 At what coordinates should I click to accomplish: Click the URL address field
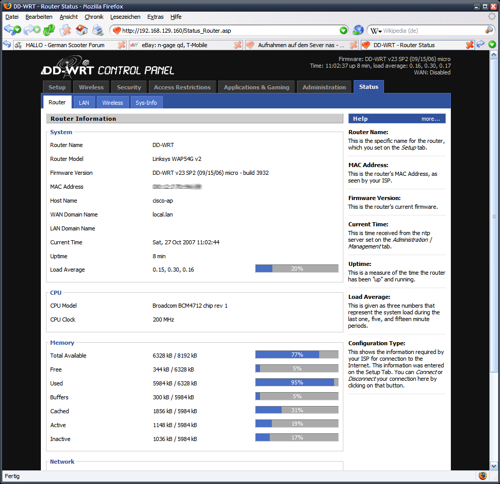tap(229, 31)
